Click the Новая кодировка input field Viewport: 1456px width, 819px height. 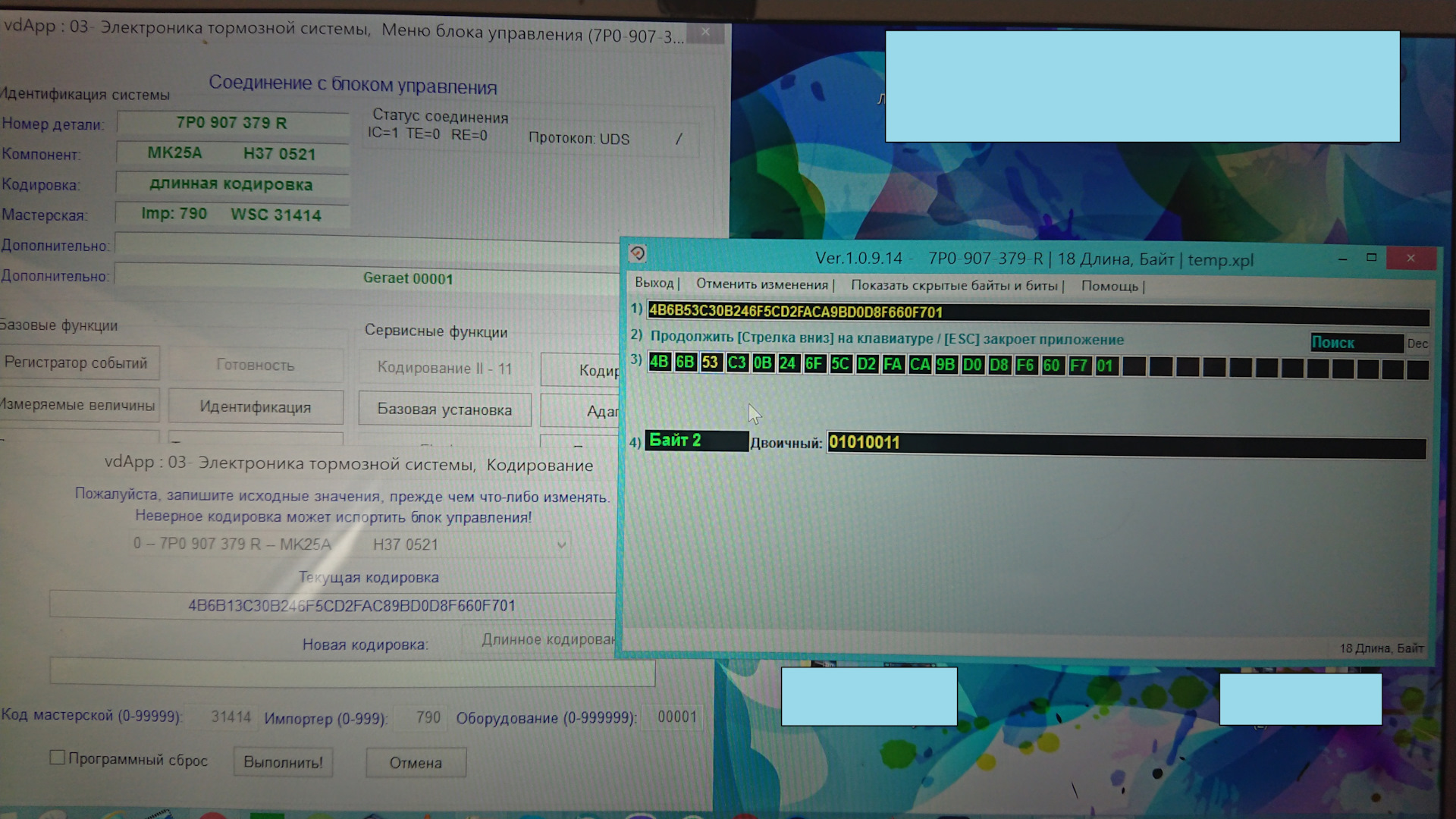tap(352, 673)
